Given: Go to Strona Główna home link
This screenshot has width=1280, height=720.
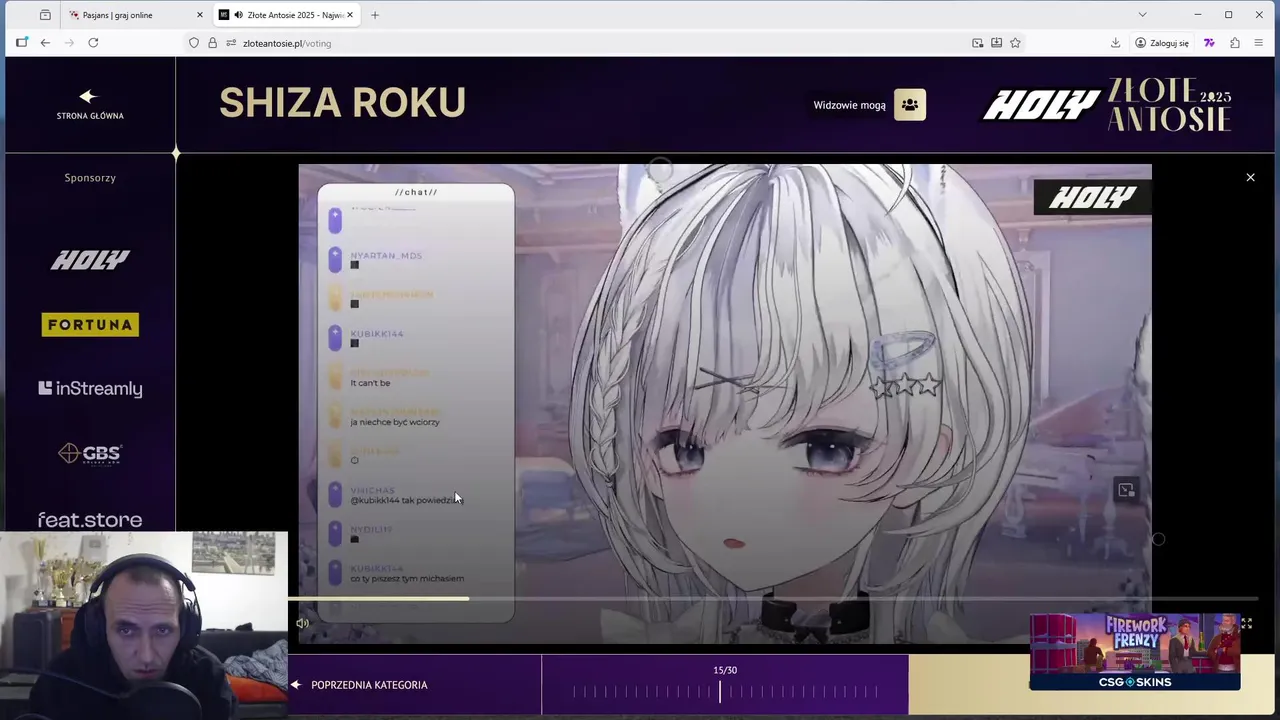Looking at the screenshot, I should coord(90,105).
